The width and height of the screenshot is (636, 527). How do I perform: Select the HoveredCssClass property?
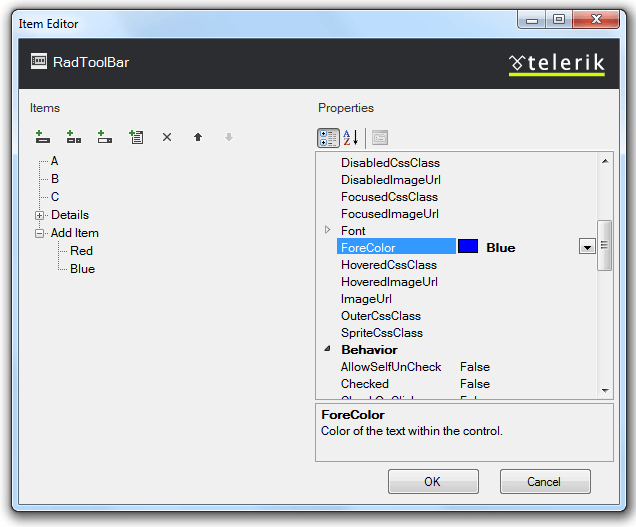click(x=389, y=265)
